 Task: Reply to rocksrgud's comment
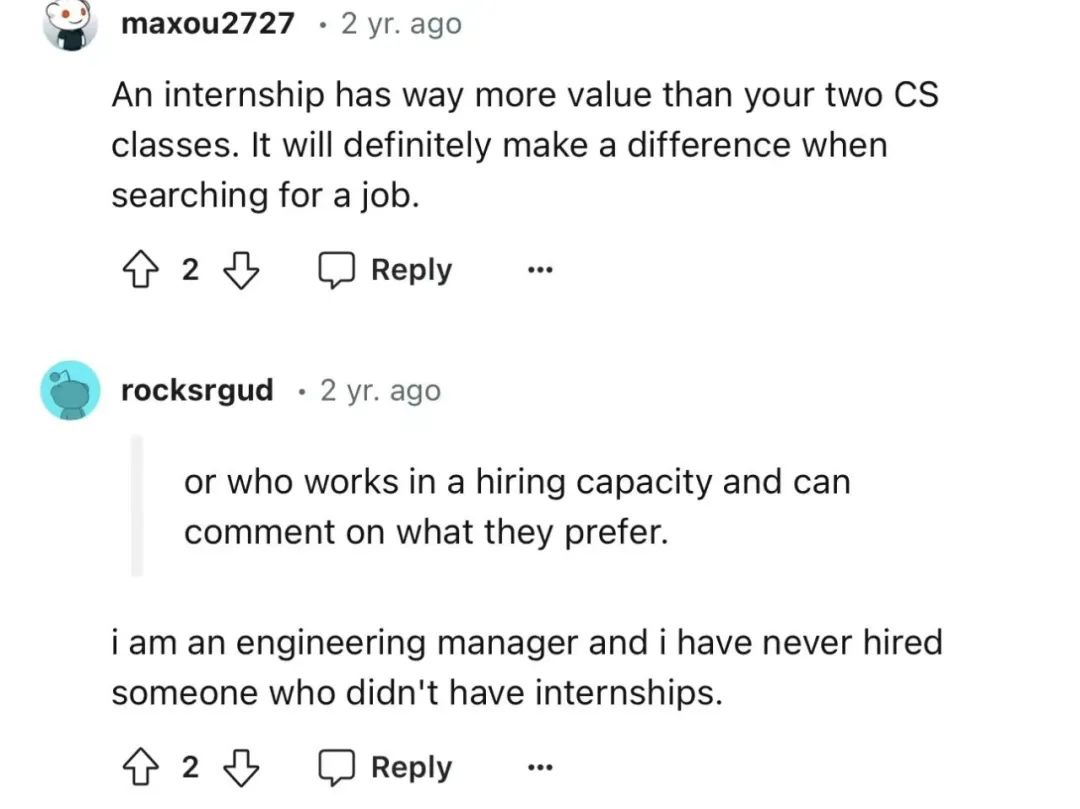tap(385, 768)
